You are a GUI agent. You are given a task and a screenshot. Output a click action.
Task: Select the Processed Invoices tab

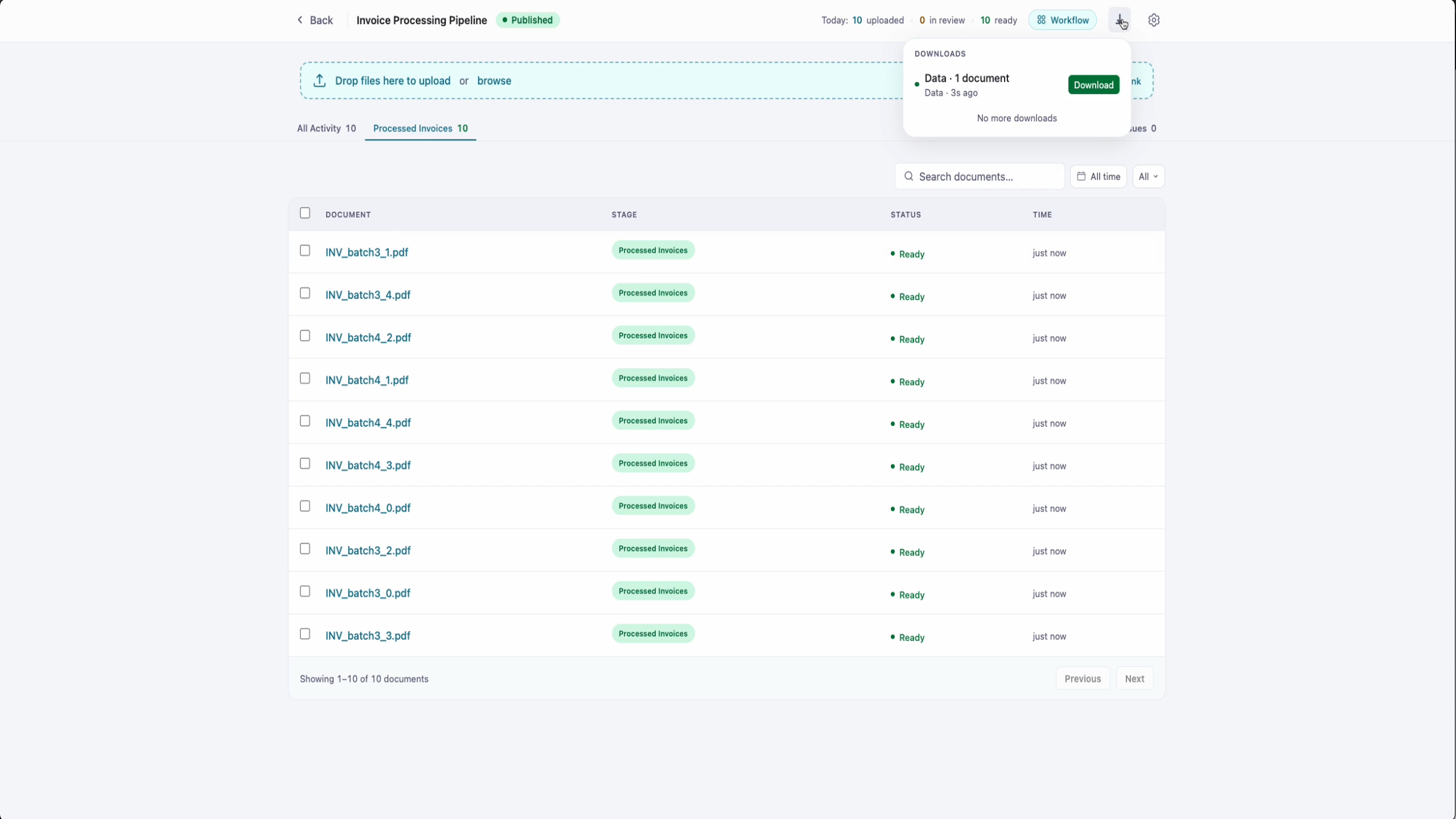[421, 128]
